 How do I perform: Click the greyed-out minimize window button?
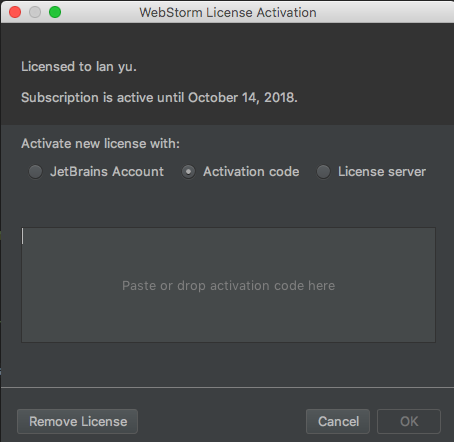(x=35, y=12)
